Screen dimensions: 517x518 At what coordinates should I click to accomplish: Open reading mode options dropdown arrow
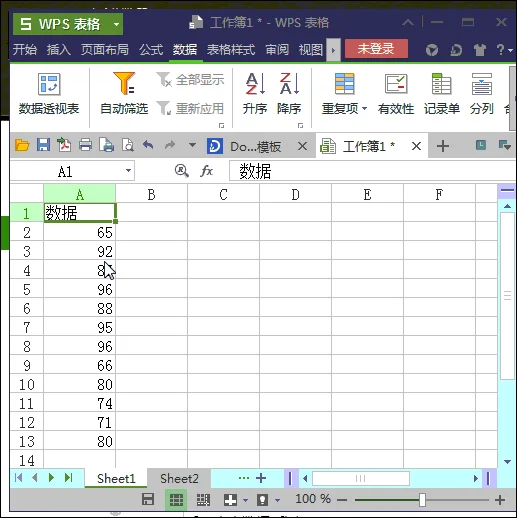(x=246, y=500)
